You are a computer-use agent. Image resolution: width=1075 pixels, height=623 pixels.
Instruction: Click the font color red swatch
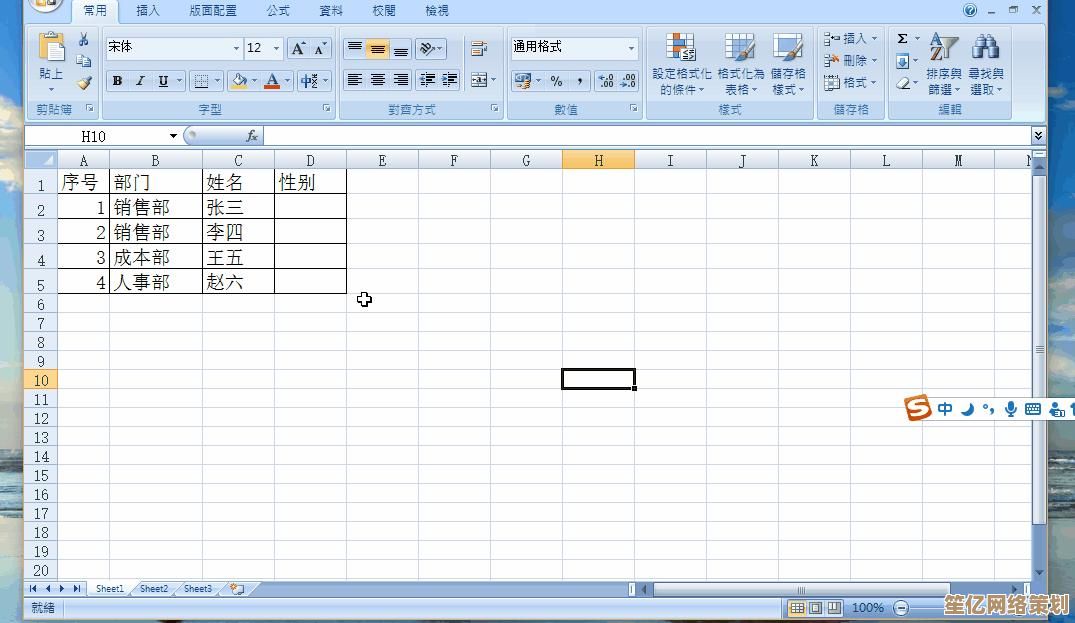272,82
